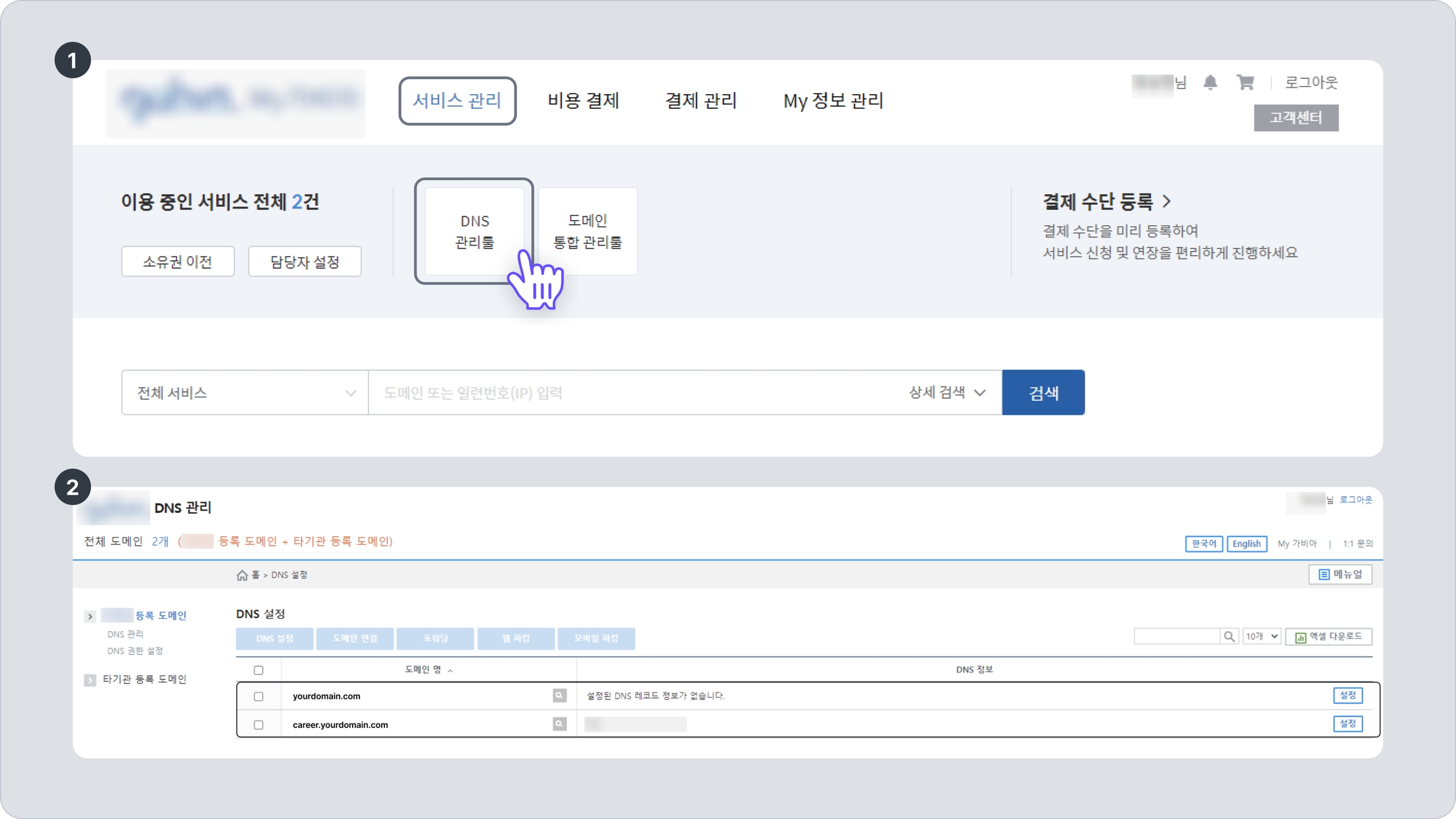Click magnifier icon next to career.yourdomain.com
The width and height of the screenshot is (1456, 819).
[x=559, y=724]
